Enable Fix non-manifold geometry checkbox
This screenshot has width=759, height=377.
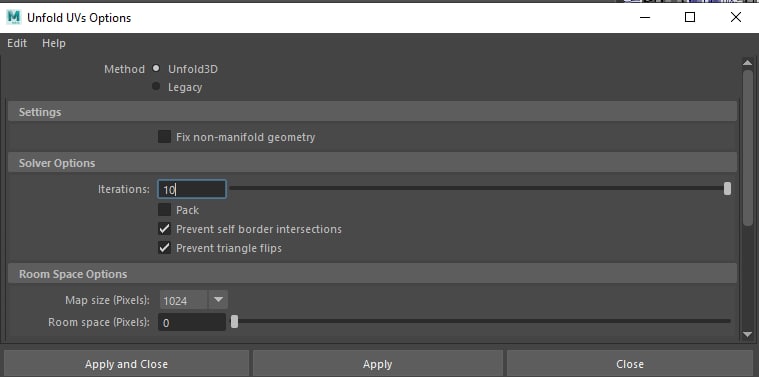165,137
